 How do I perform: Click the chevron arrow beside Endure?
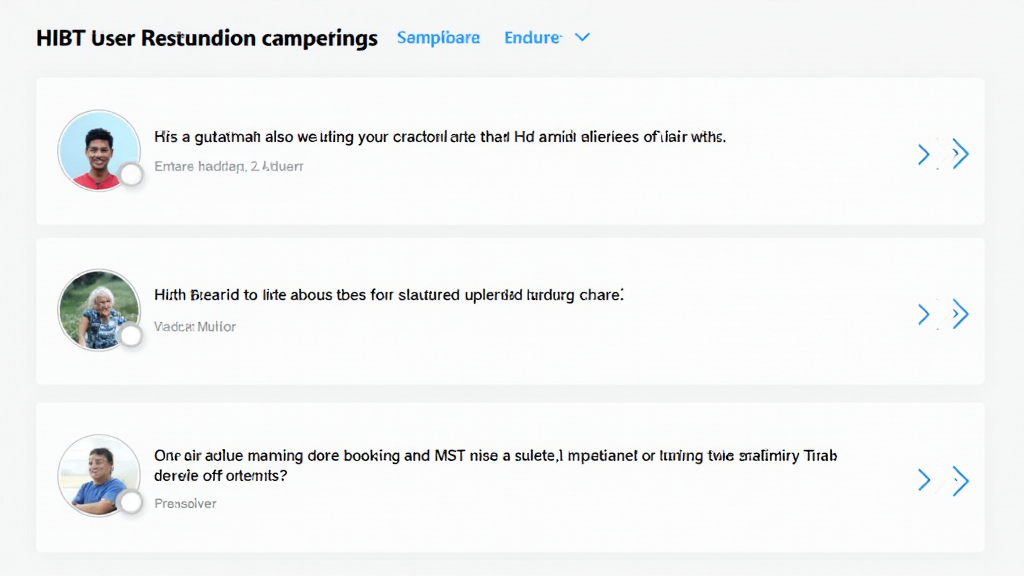tap(583, 38)
